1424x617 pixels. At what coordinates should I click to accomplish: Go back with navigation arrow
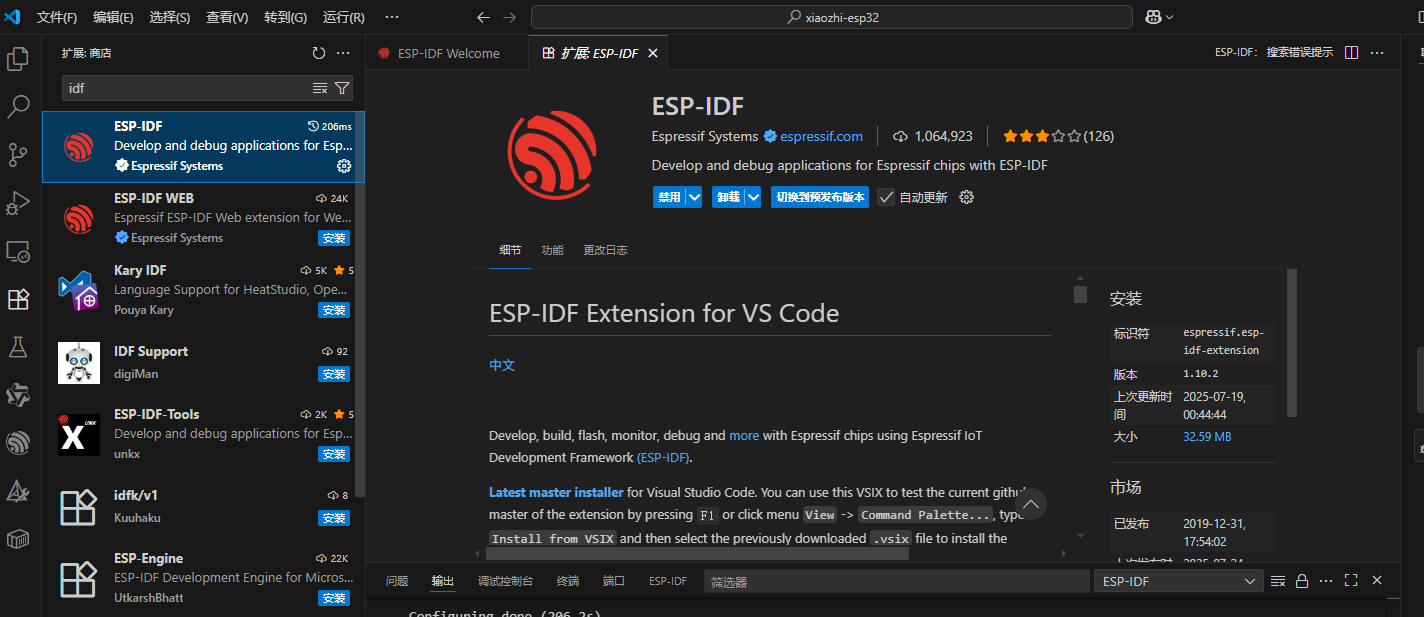pyautogui.click(x=484, y=17)
